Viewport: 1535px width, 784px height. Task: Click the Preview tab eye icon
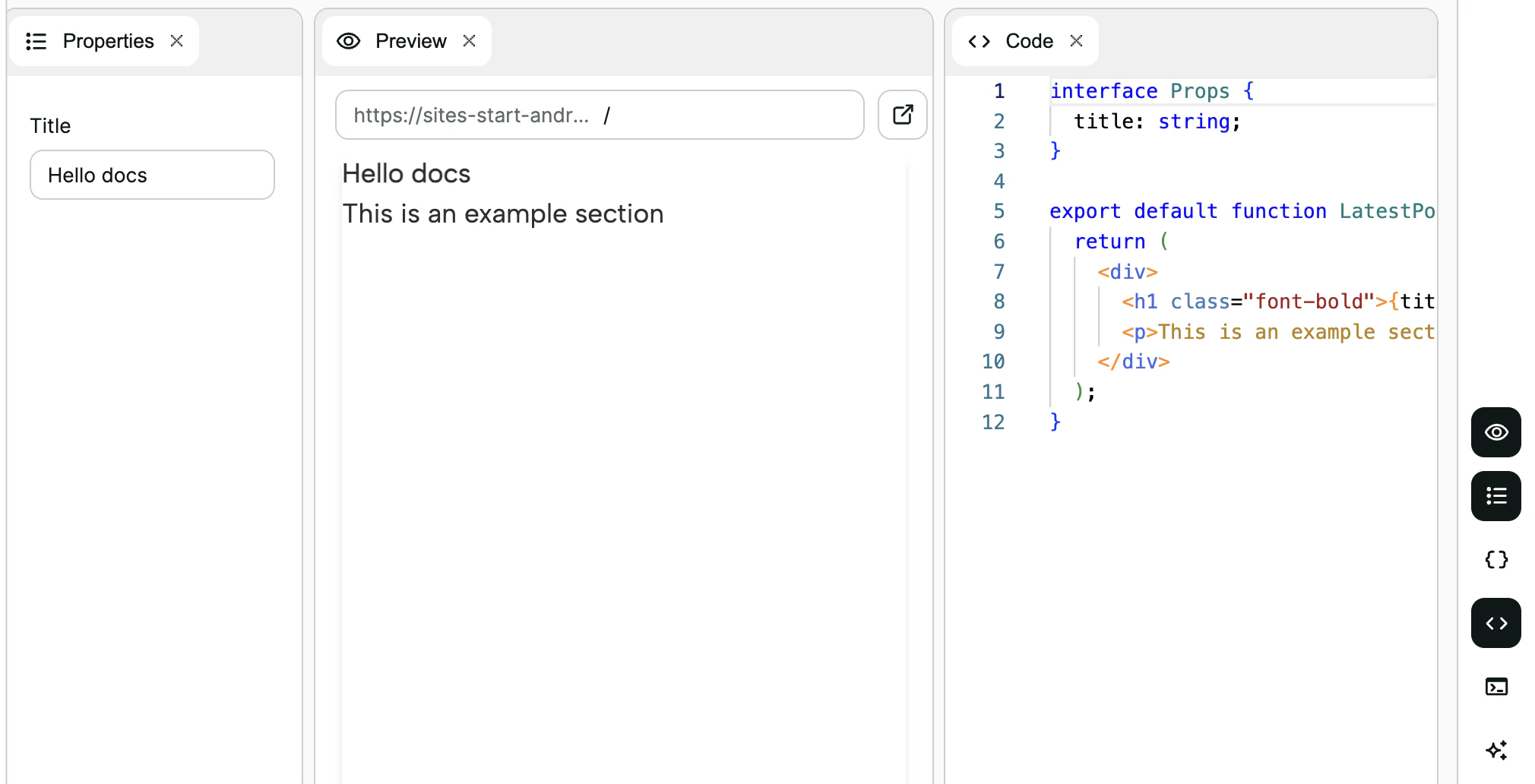(348, 41)
